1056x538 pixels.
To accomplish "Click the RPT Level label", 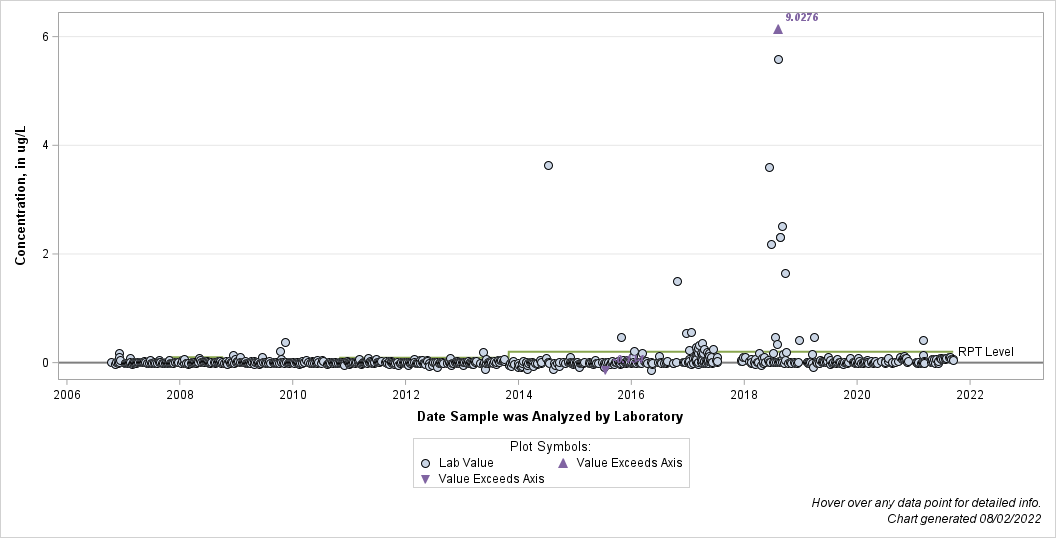I will click(985, 351).
